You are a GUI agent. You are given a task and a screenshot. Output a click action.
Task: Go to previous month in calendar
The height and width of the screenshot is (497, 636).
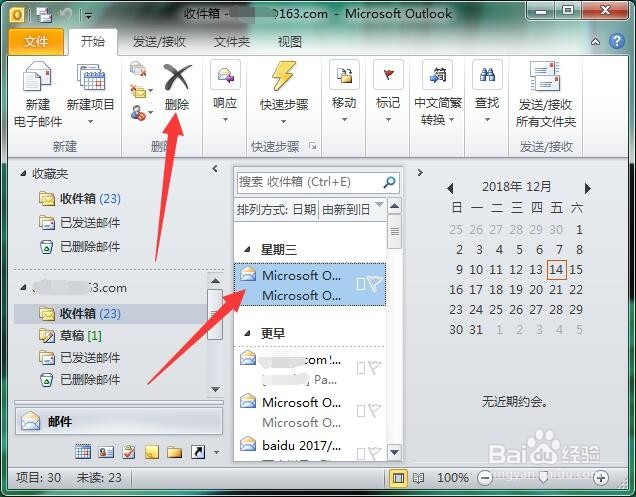449,188
